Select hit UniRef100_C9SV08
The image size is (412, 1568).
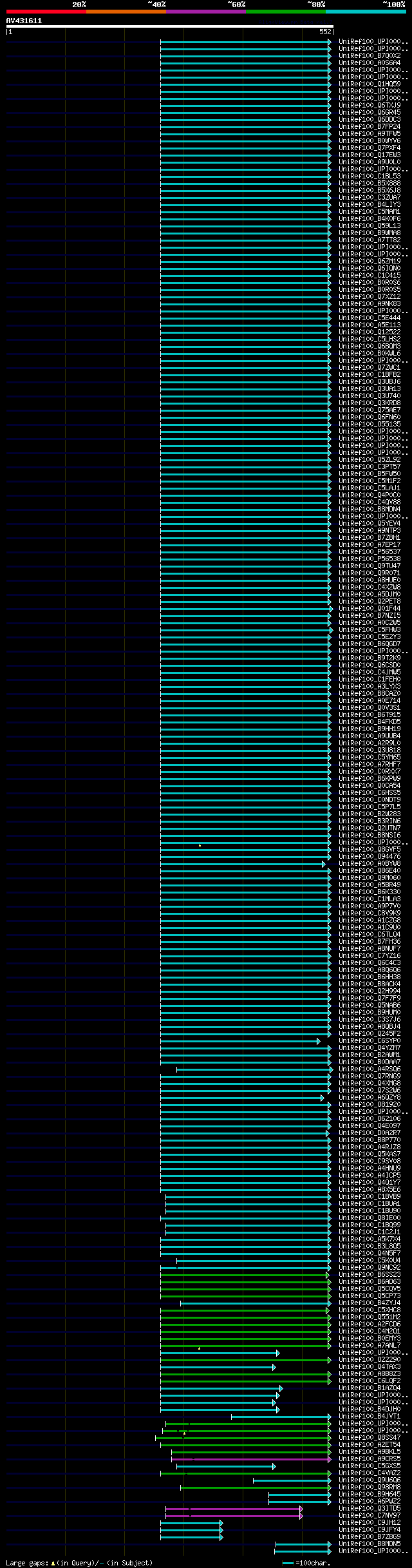[370, 1162]
